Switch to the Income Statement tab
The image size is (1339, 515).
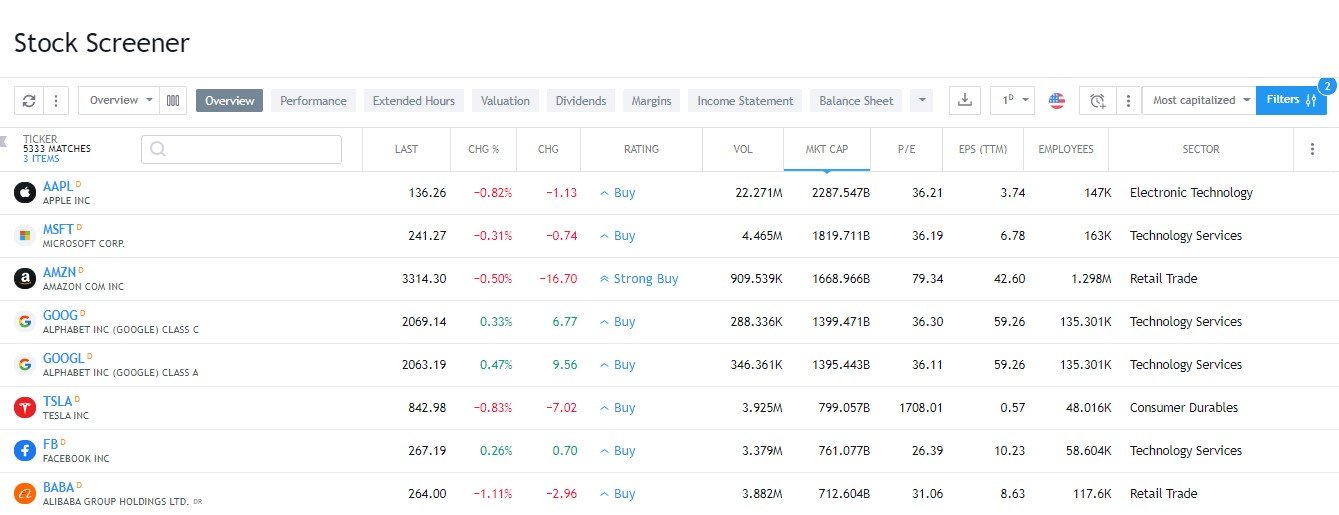[745, 101]
